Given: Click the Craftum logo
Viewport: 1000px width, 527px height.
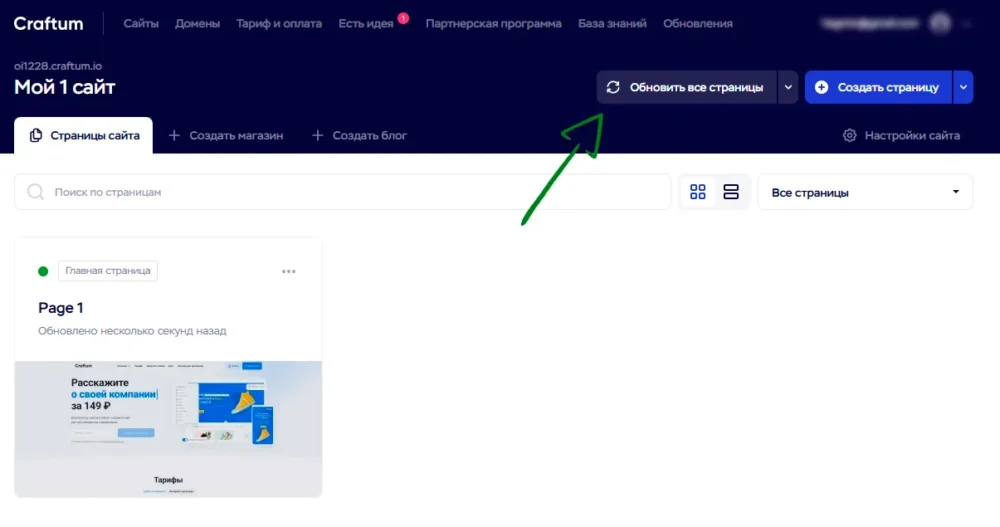Looking at the screenshot, I should tap(48, 24).
